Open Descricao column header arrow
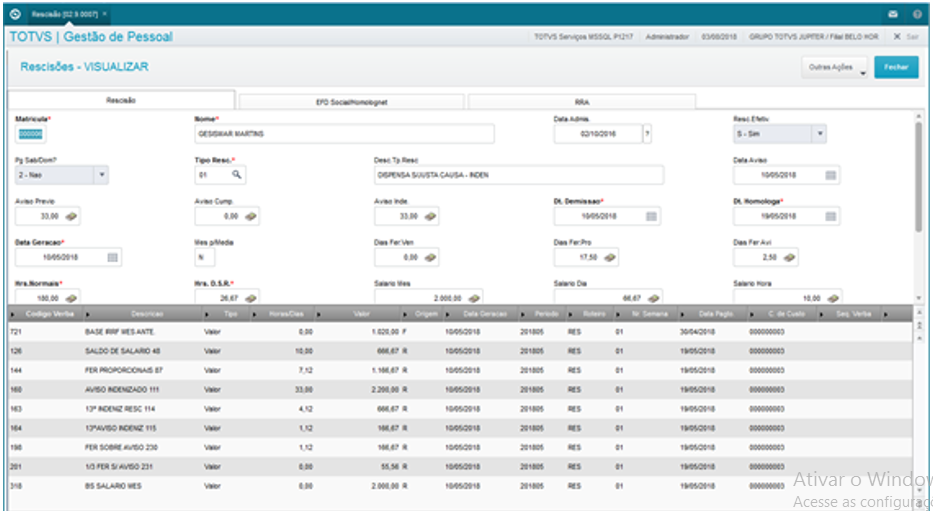Image resolution: width=933 pixels, height=511 pixels. click(88, 314)
